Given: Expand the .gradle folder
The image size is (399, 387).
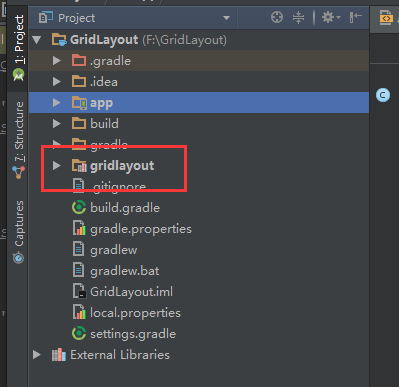Looking at the screenshot, I should coord(57,61).
